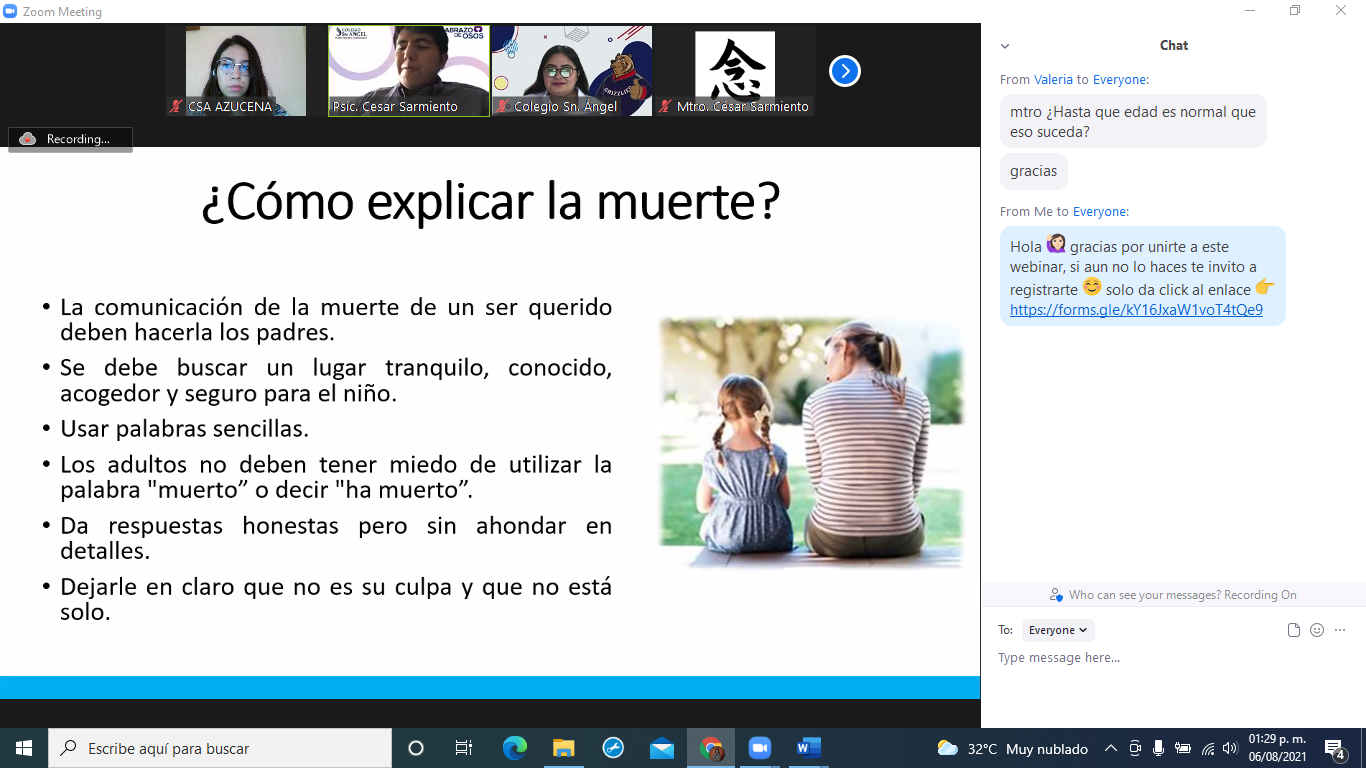Click the 'Type message here' field

1150,658
